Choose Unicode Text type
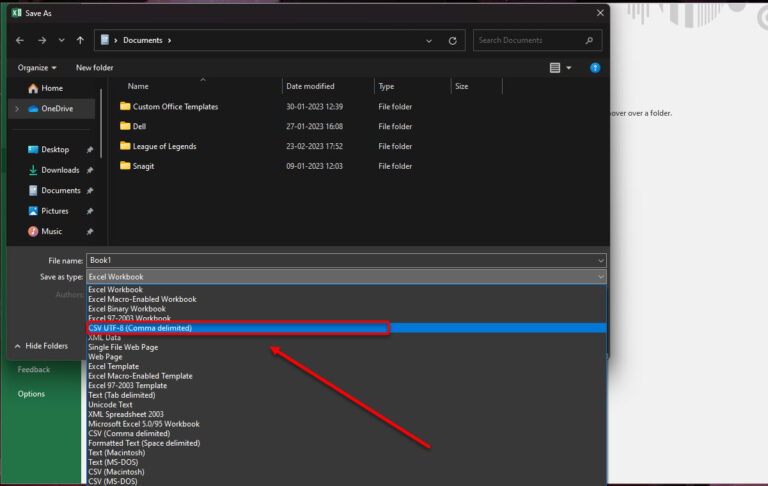768x486 pixels. [346, 405]
